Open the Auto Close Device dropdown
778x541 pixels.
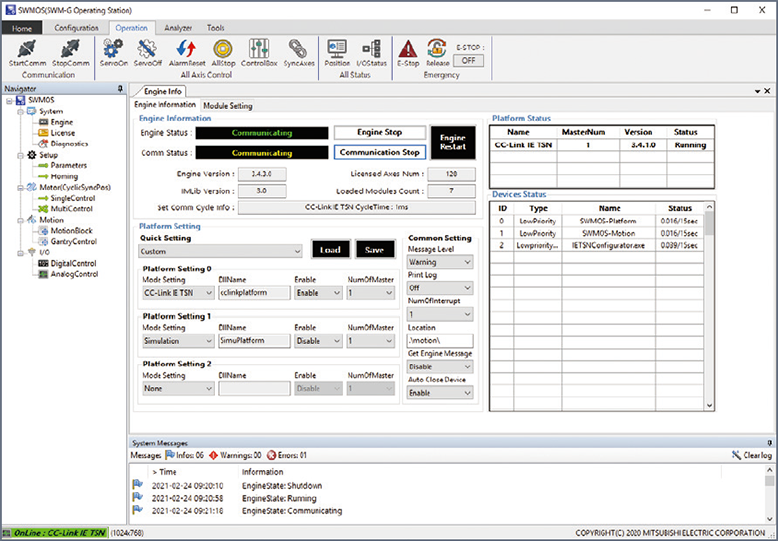tap(440, 393)
